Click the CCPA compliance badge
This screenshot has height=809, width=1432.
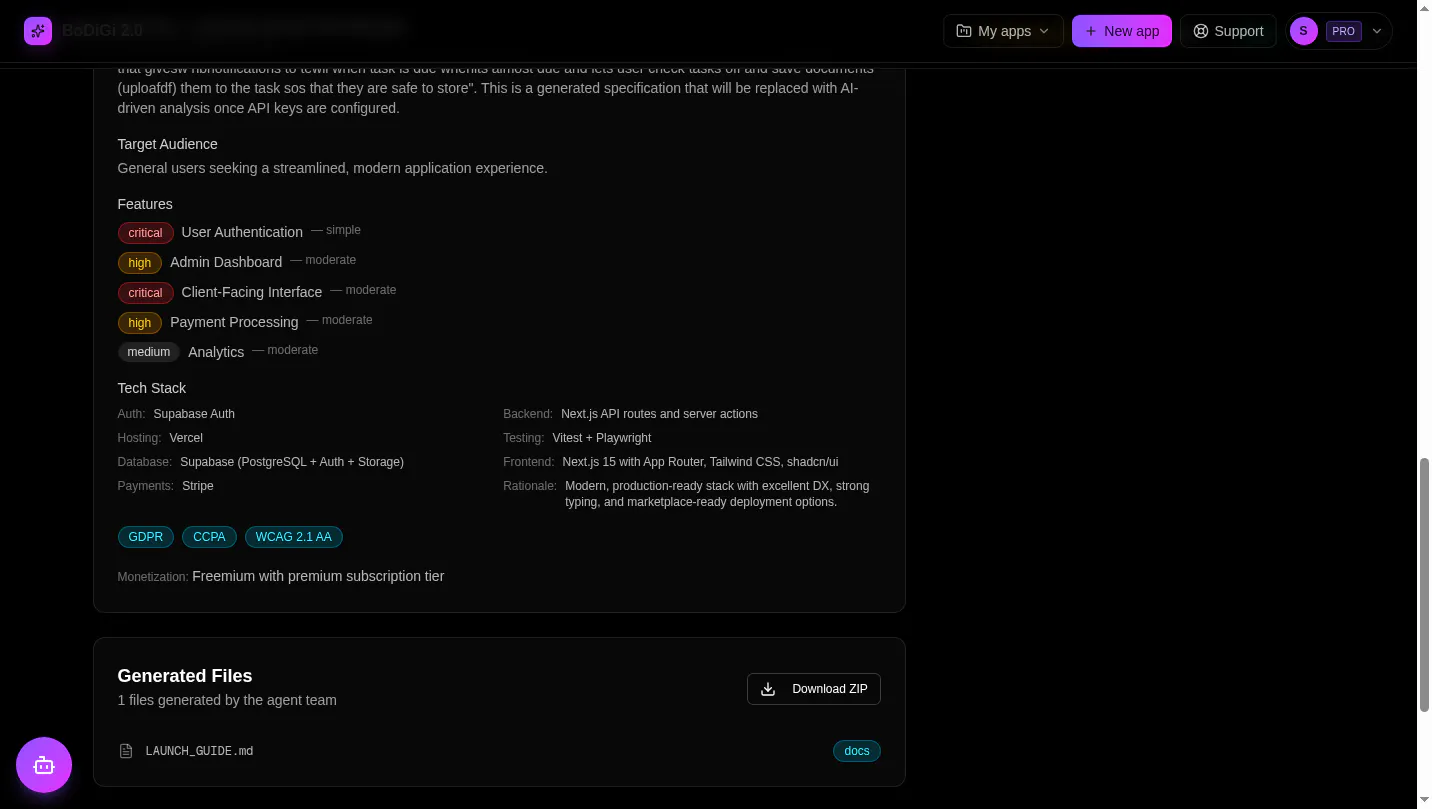pyautogui.click(x=209, y=537)
